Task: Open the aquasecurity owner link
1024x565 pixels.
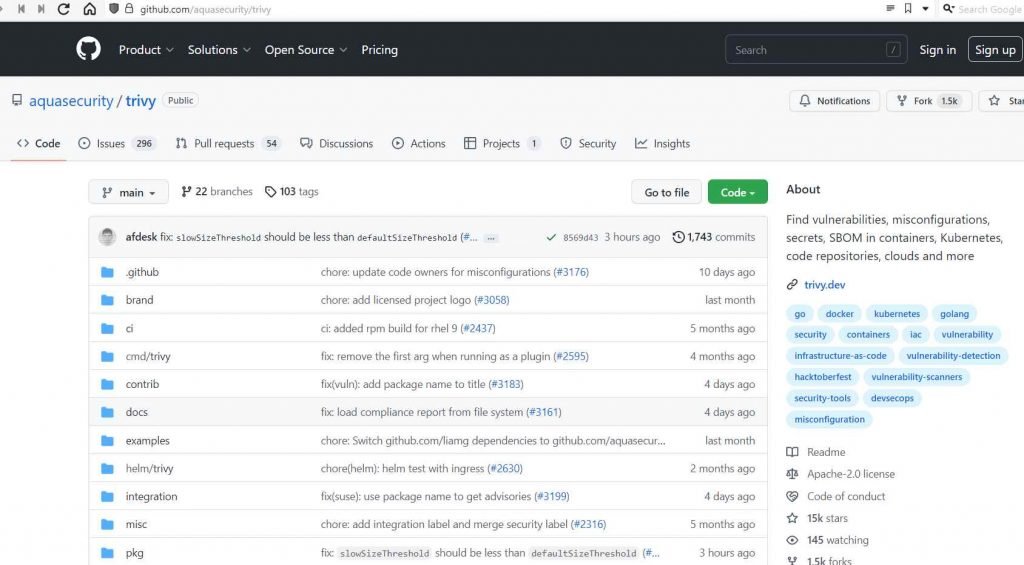Action: click(71, 101)
